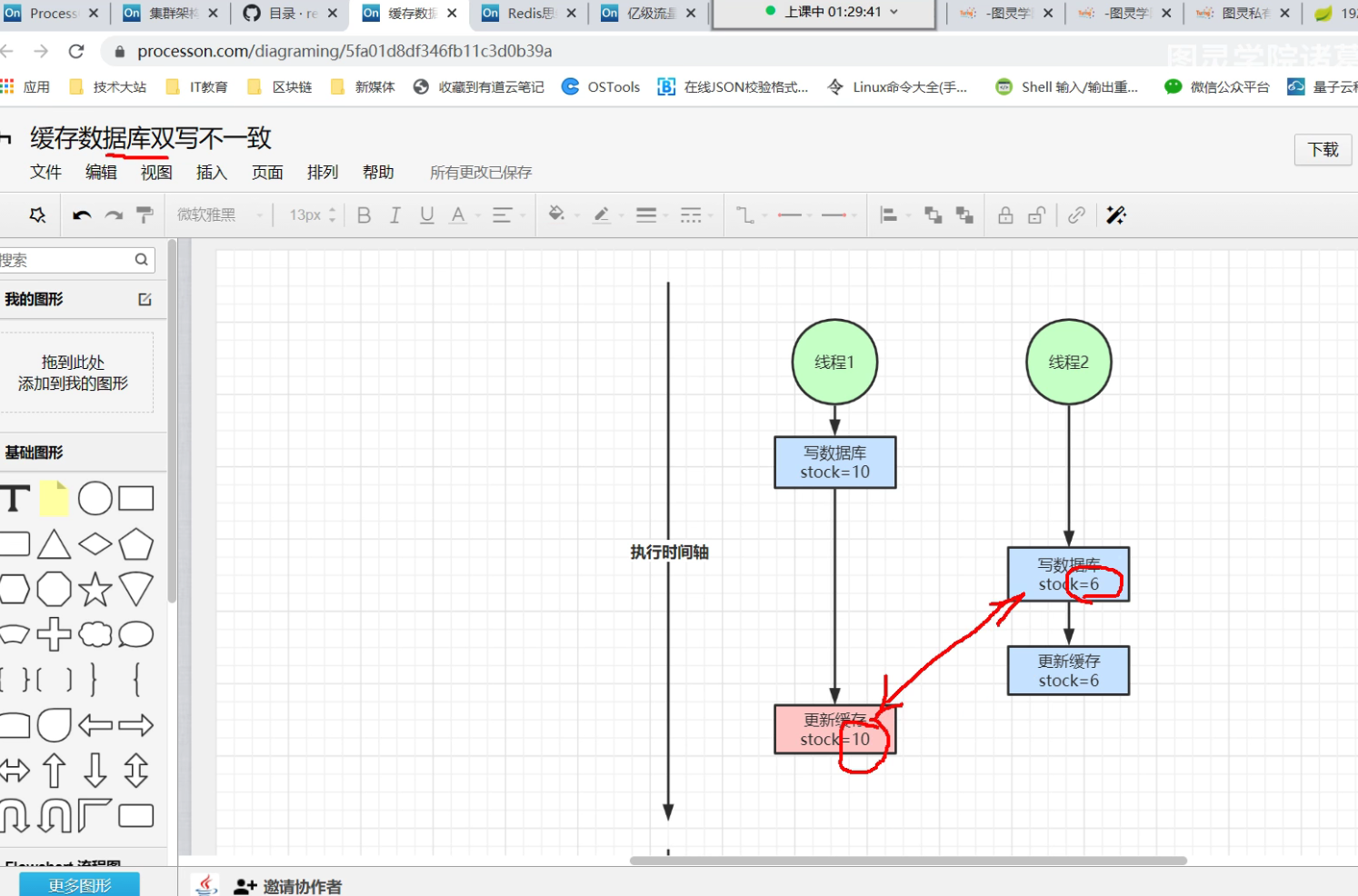This screenshot has width=1358, height=896.
Task: Select the text T shape
Action: 15,498
